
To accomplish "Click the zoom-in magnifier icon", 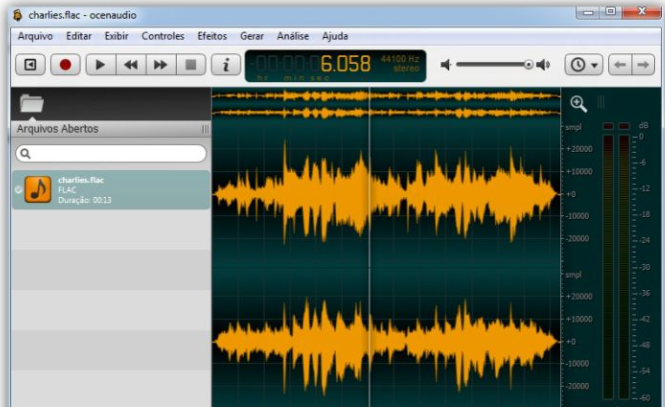I will click(578, 104).
